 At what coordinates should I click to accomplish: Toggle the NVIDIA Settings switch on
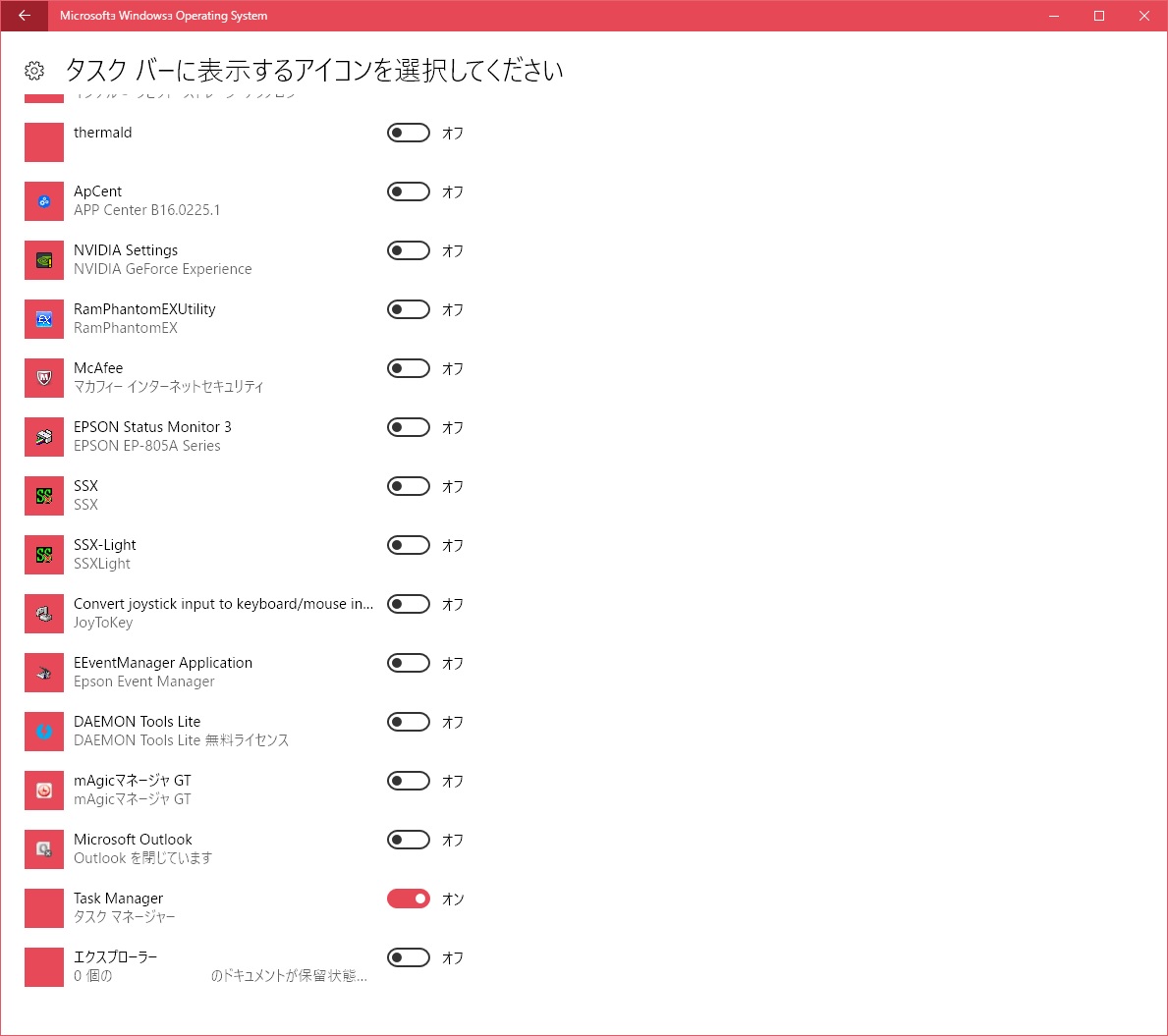(409, 250)
